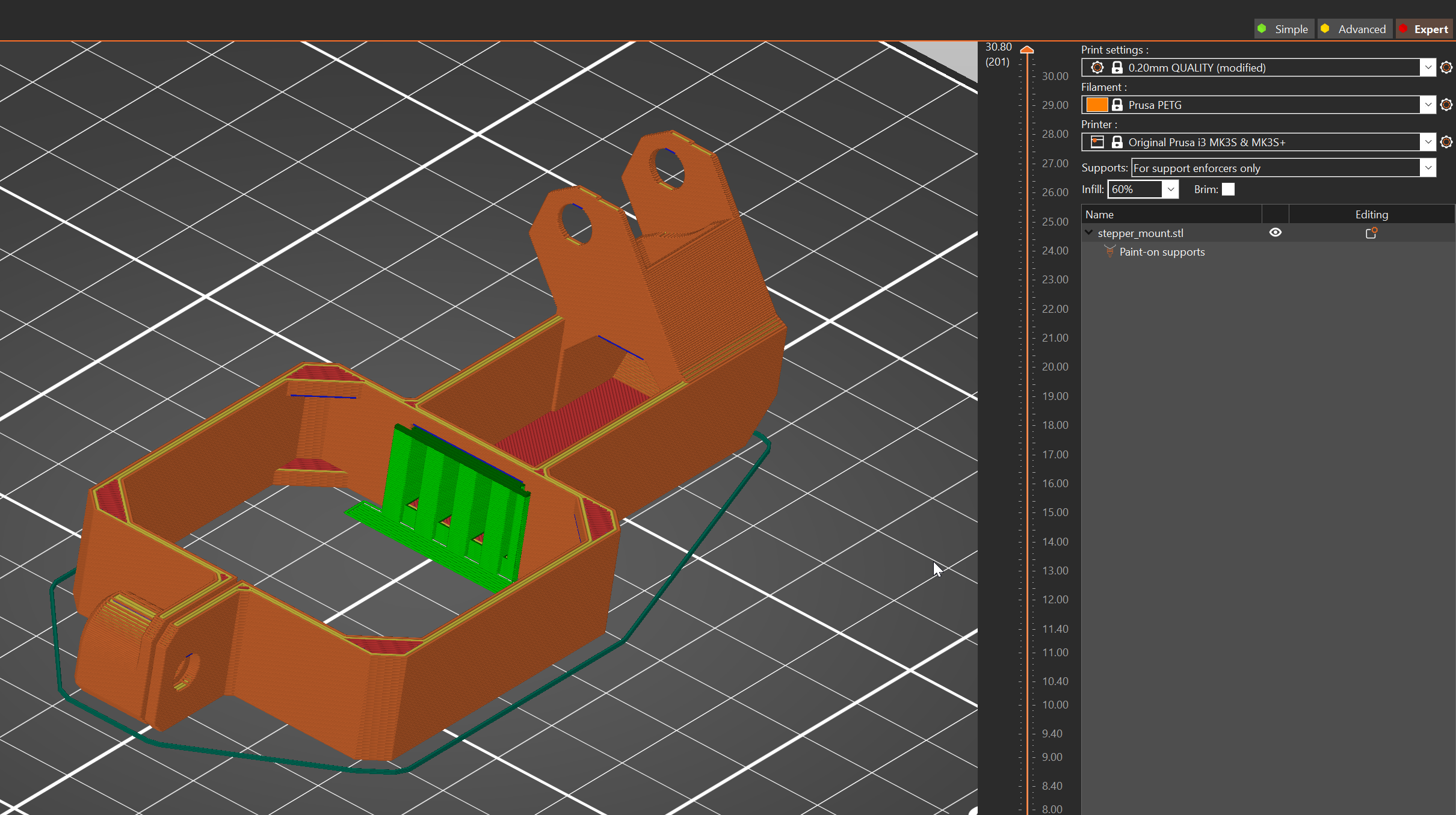Viewport: 1456px width, 815px height.
Task: Open the Infill percentage dropdown
Action: pyautogui.click(x=1170, y=189)
